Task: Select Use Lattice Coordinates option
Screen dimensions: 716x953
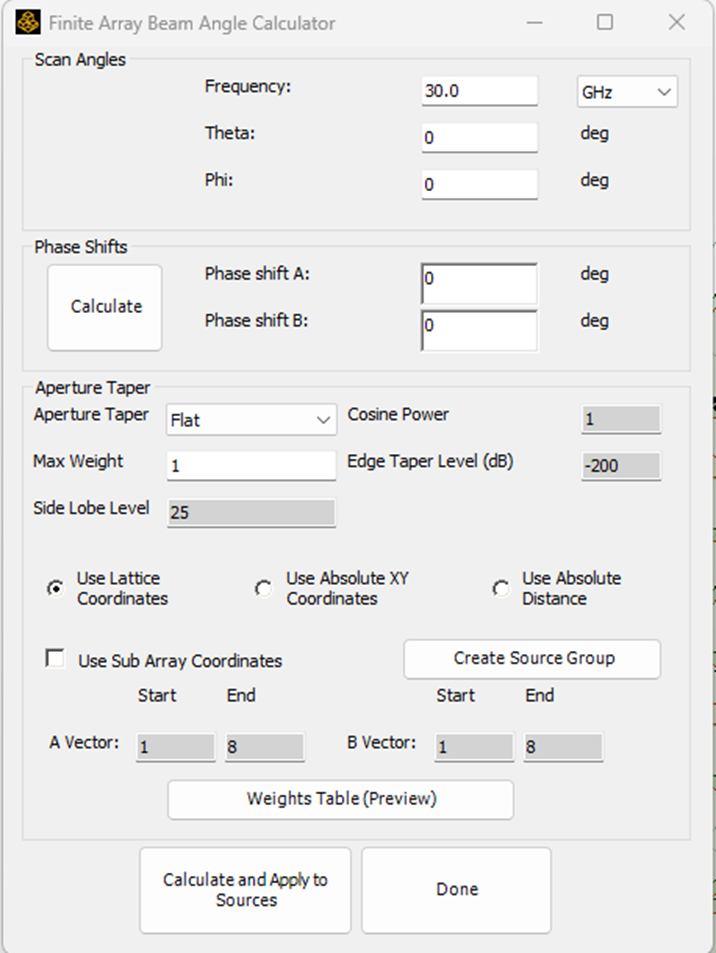Action: tap(56, 589)
